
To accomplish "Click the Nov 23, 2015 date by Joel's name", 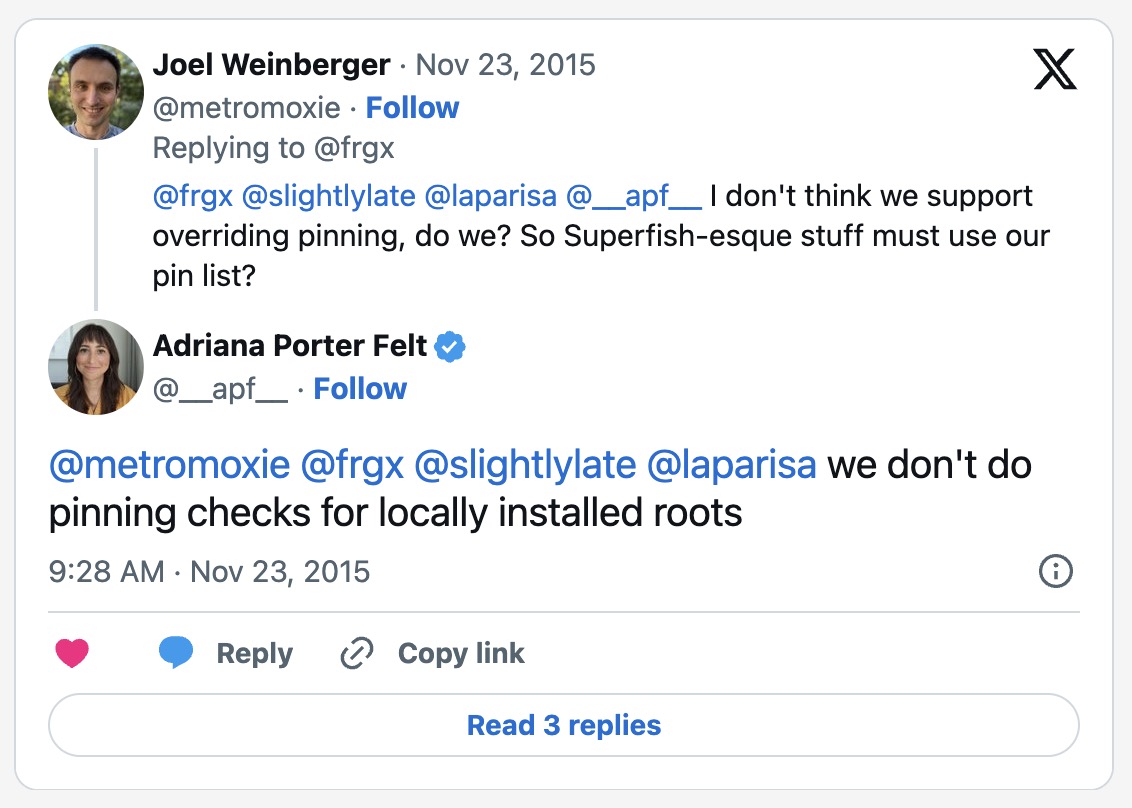I will pyautogui.click(x=505, y=65).
